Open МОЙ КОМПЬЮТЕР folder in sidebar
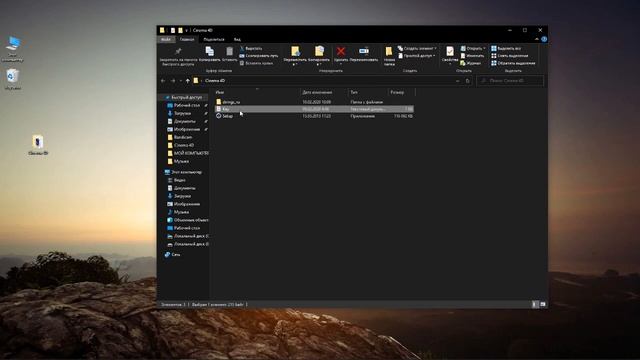Viewport: 640px width, 360px height. point(190,153)
